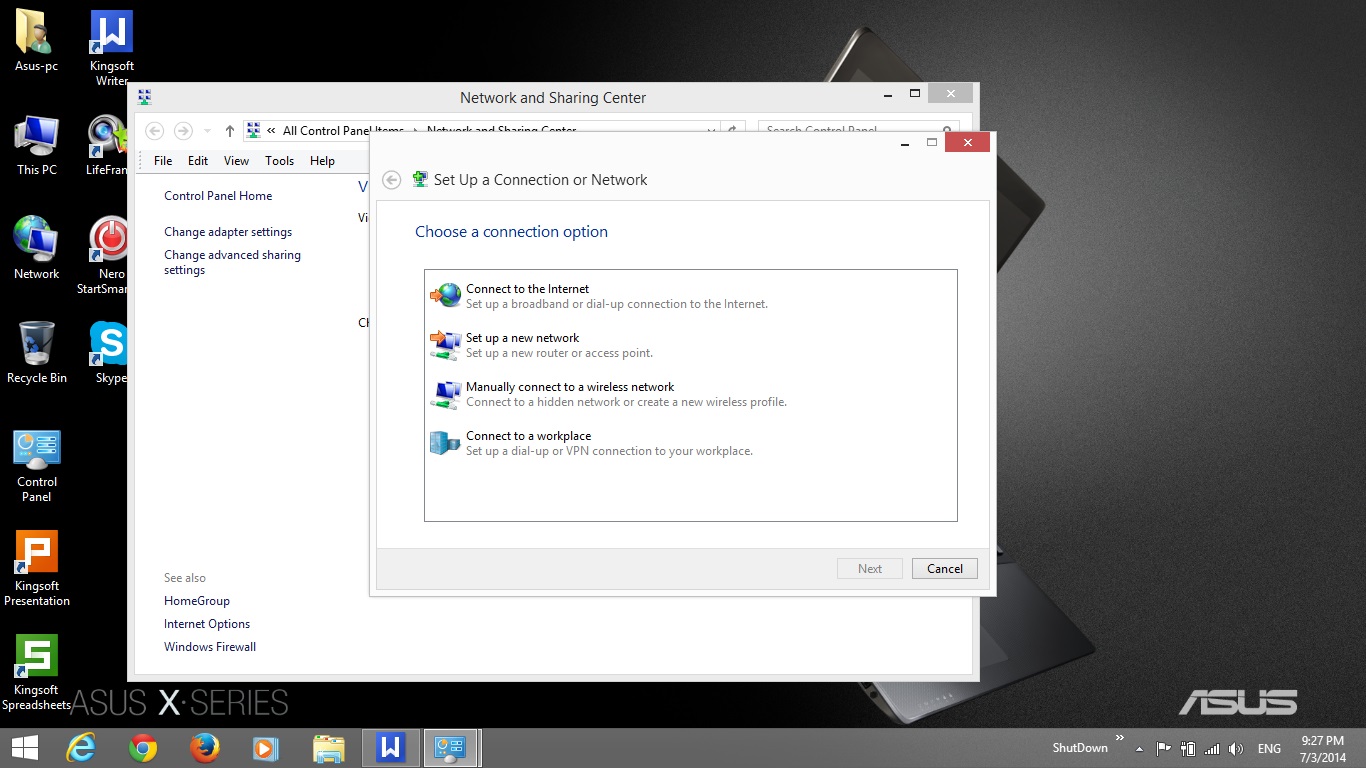This screenshot has height=768, width=1366.
Task: Choose the Set up a new network icon
Action: coord(446,345)
